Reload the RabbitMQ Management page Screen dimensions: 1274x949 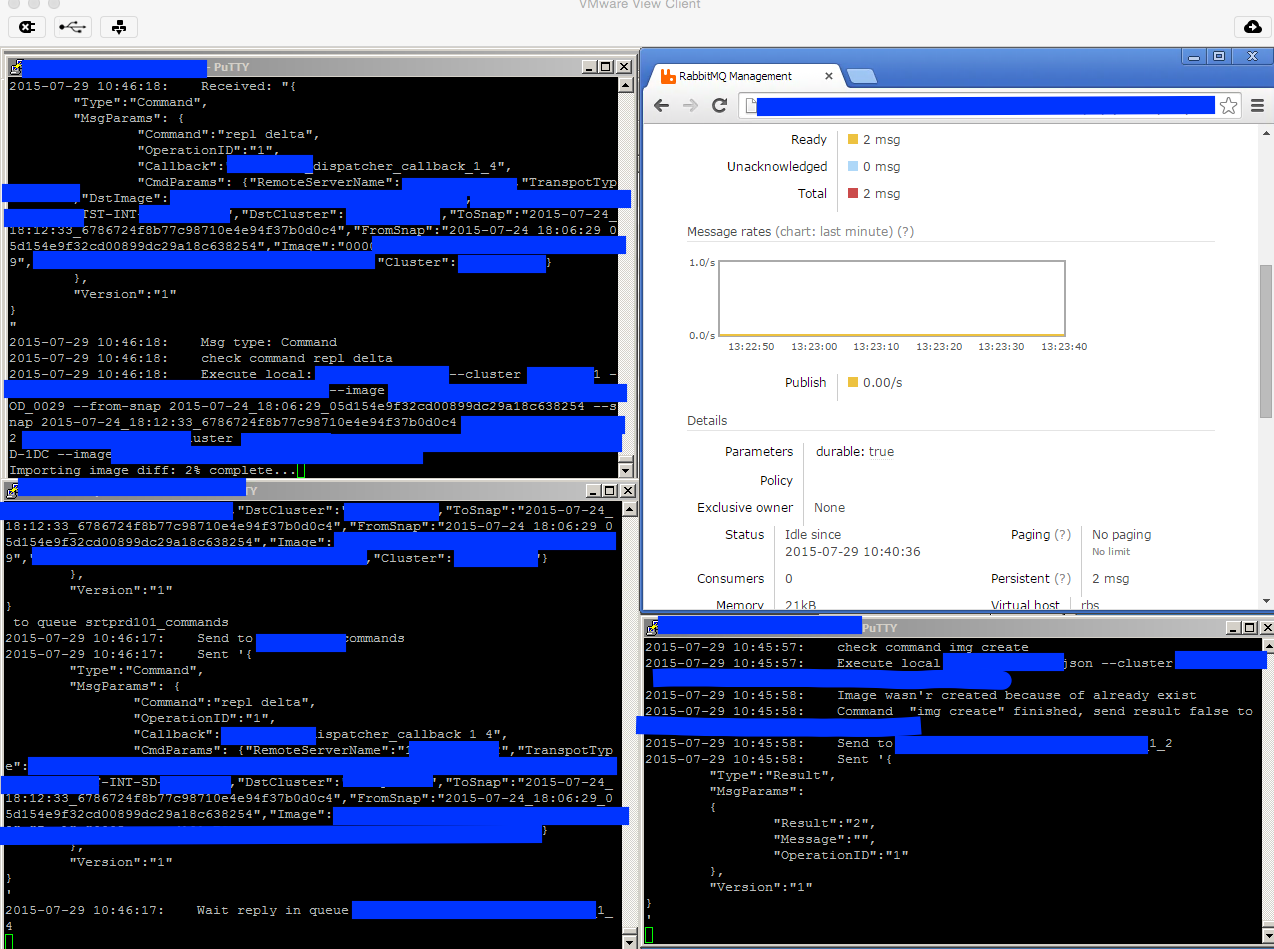point(719,105)
